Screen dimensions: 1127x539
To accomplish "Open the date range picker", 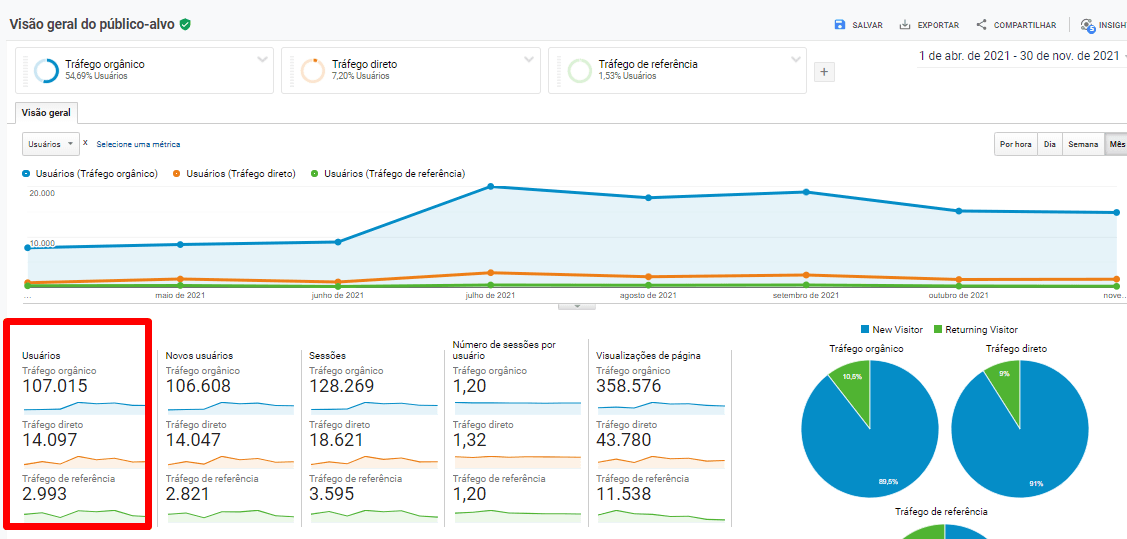I will 1020,56.
